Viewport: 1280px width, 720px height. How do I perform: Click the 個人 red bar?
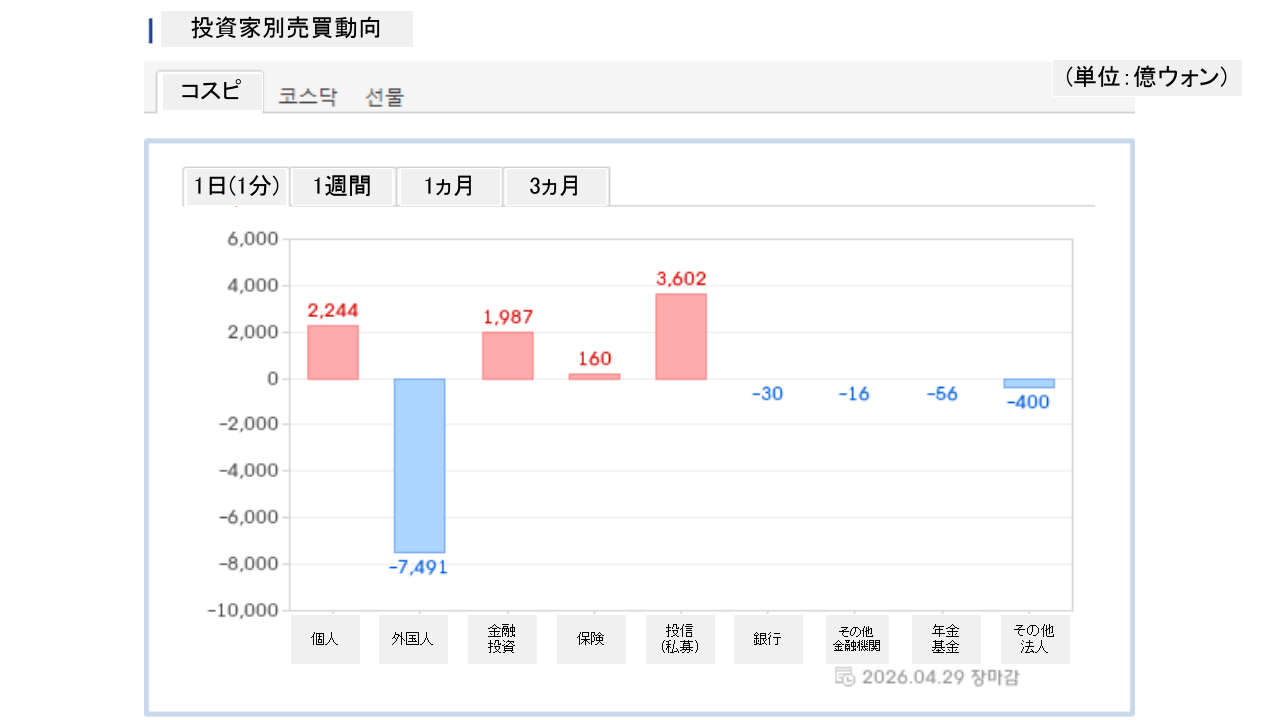pos(333,352)
